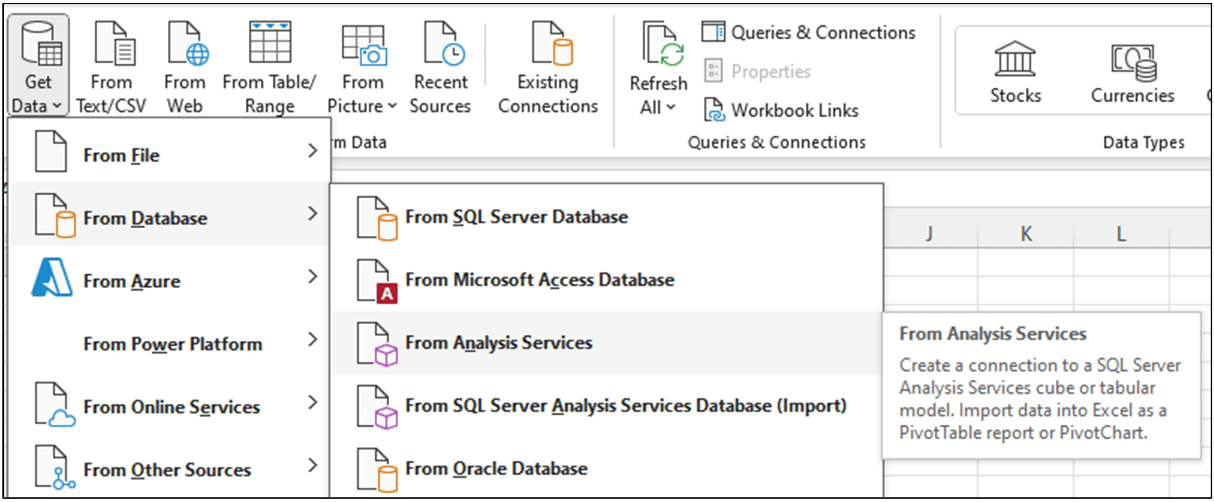Image resolution: width=1214 pixels, height=502 pixels.
Task: Click the From Picture camera icon
Action: click(x=362, y=43)
